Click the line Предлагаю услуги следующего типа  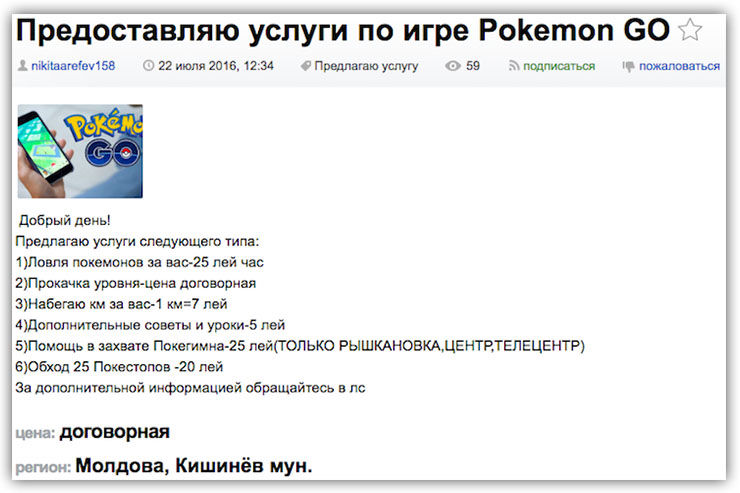tap(137, 242)
